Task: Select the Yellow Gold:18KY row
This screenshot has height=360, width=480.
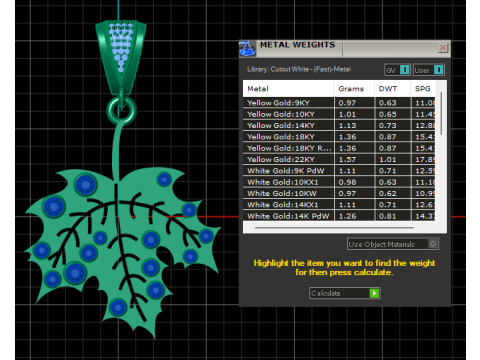Action: pos(339,137)
